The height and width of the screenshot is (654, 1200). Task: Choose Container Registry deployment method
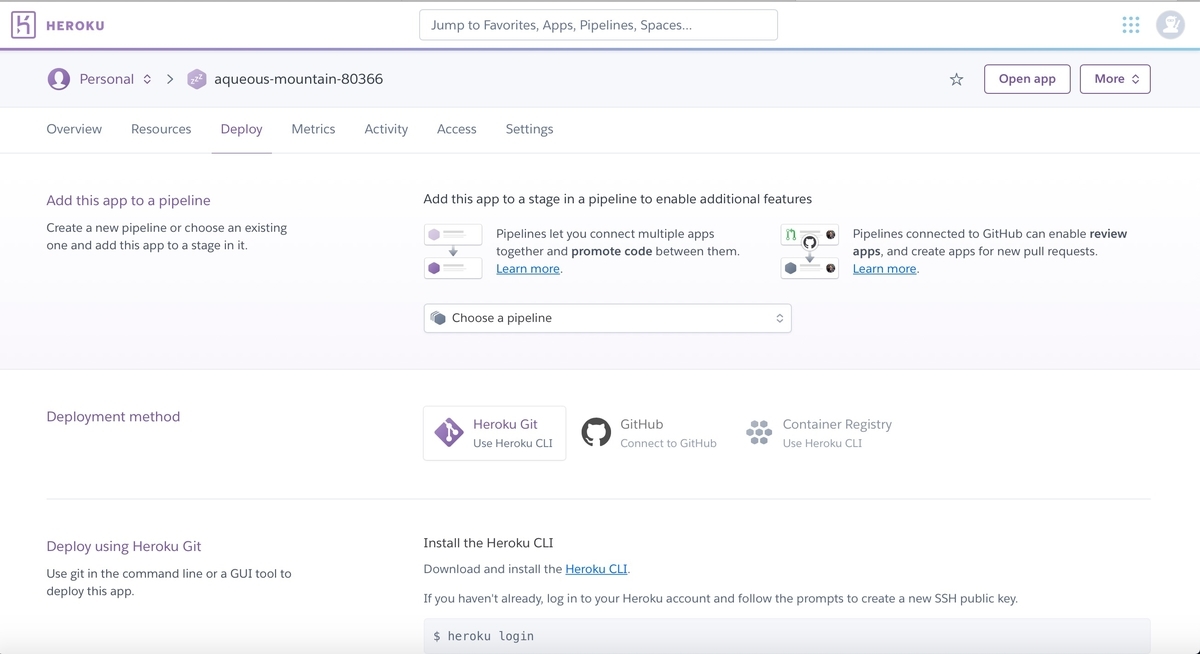[819, 433]
